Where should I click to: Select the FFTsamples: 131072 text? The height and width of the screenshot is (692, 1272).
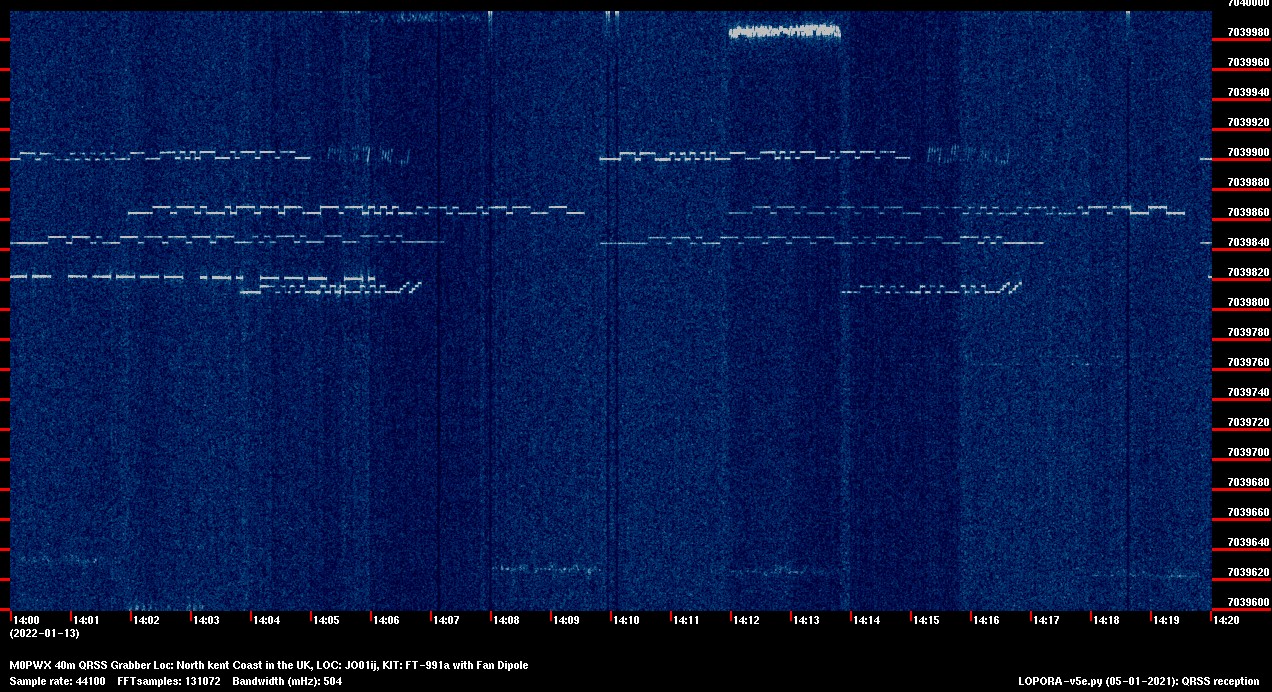pyautogui.click(x=169, y=681)
